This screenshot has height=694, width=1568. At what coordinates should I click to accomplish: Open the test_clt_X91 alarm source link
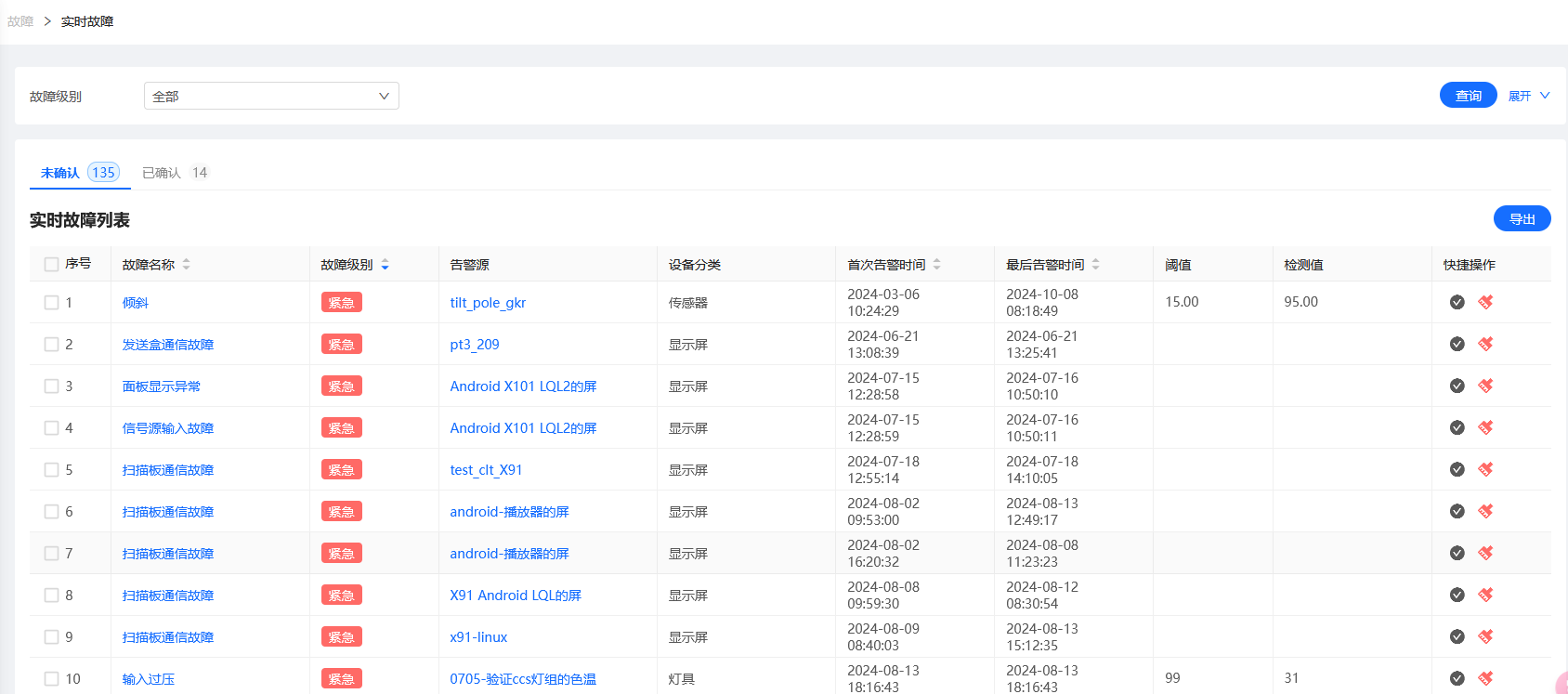(486, 470)
